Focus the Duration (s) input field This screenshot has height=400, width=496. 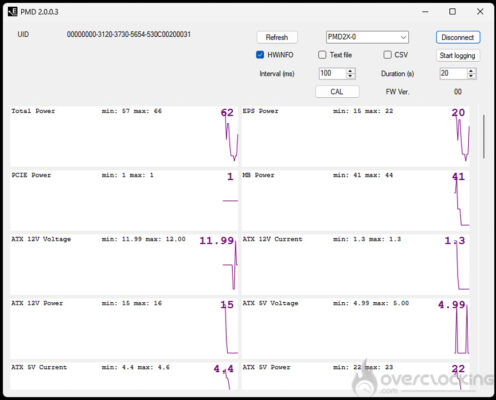pos(453,73)
